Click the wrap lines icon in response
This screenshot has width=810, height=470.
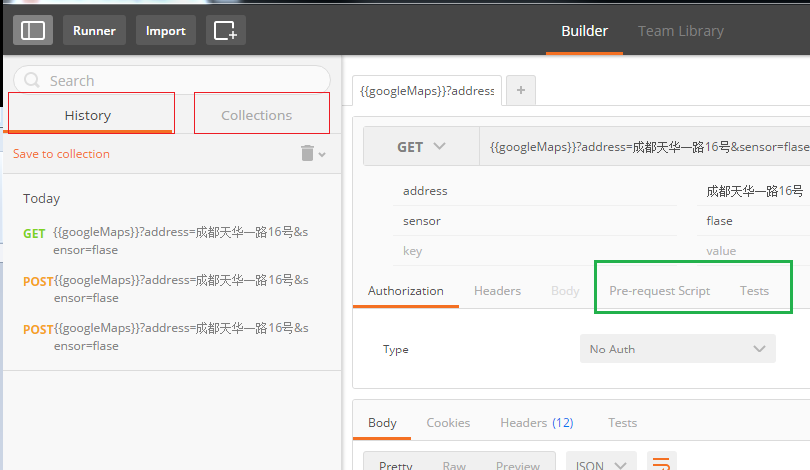point(661,462)
